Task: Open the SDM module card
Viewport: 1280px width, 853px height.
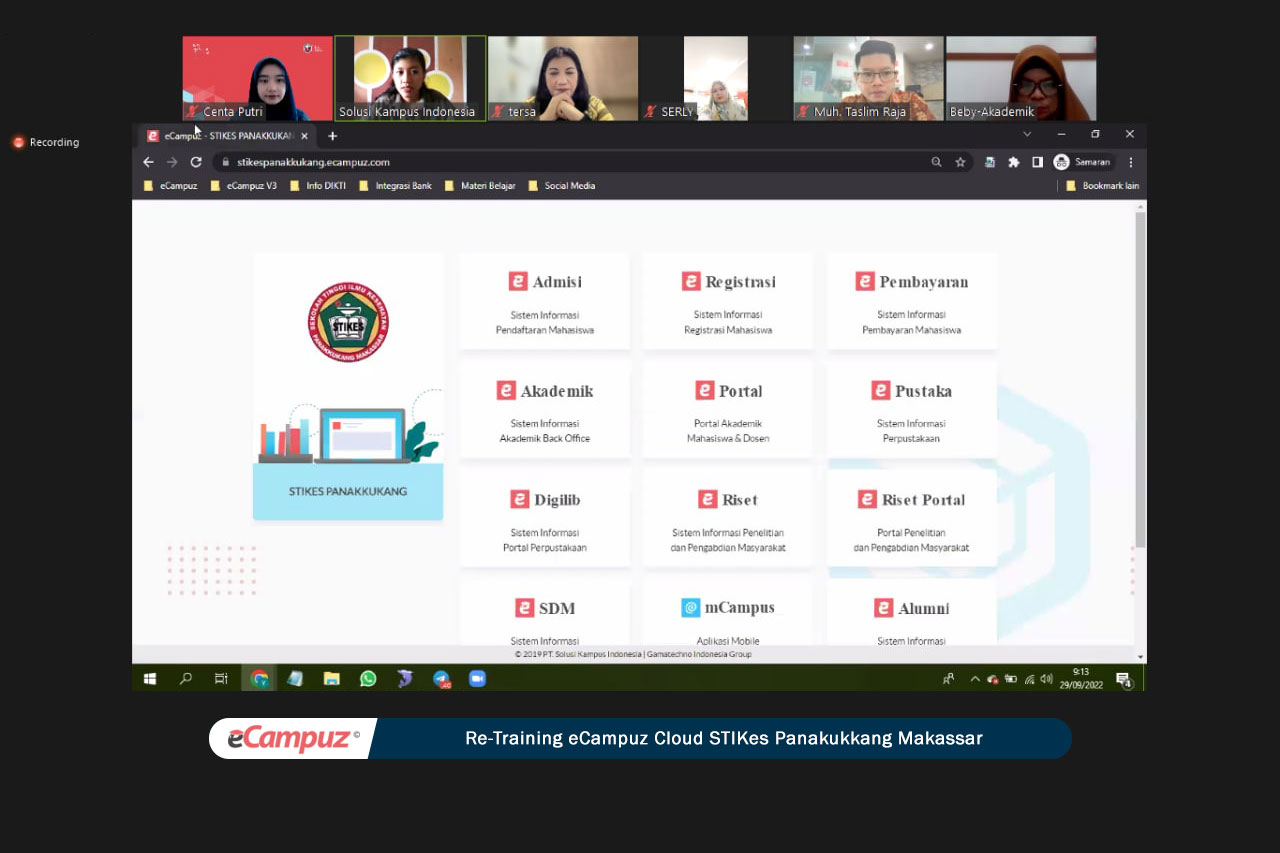Action: (x=545, y=612)
